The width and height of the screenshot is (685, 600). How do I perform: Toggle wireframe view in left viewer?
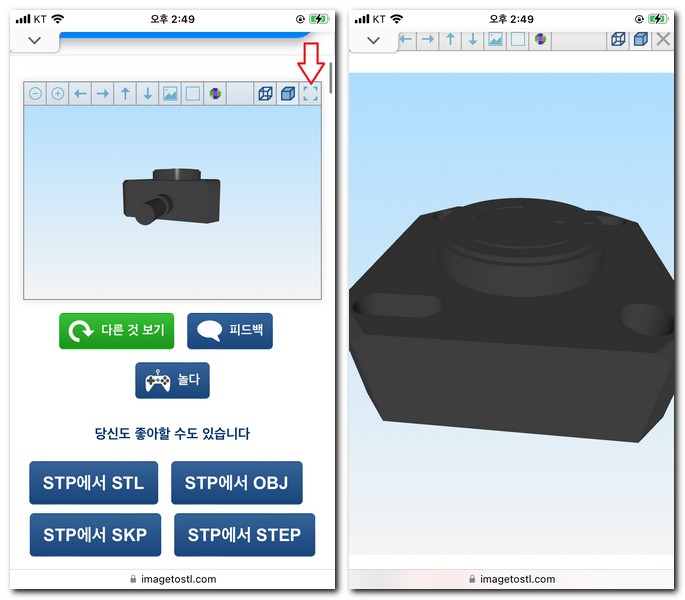pyautogui.click(x=265, y=94)
